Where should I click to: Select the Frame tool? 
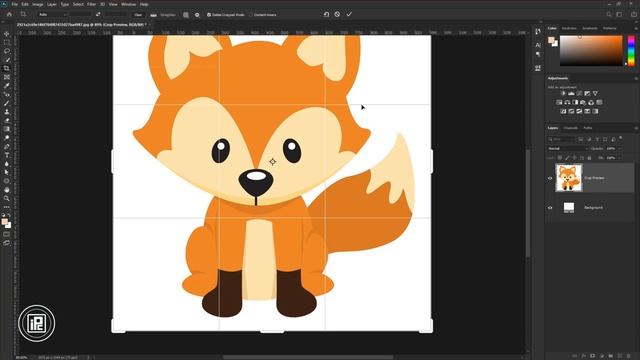[x=7, y=77]
